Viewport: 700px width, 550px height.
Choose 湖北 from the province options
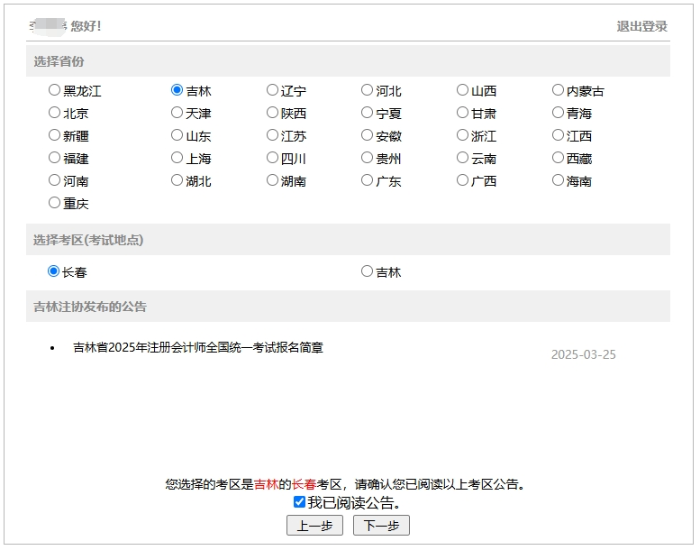177,181
